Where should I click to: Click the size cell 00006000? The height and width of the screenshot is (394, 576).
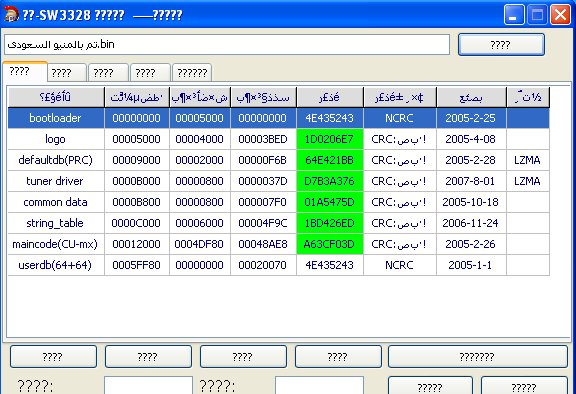pos(199,223)
